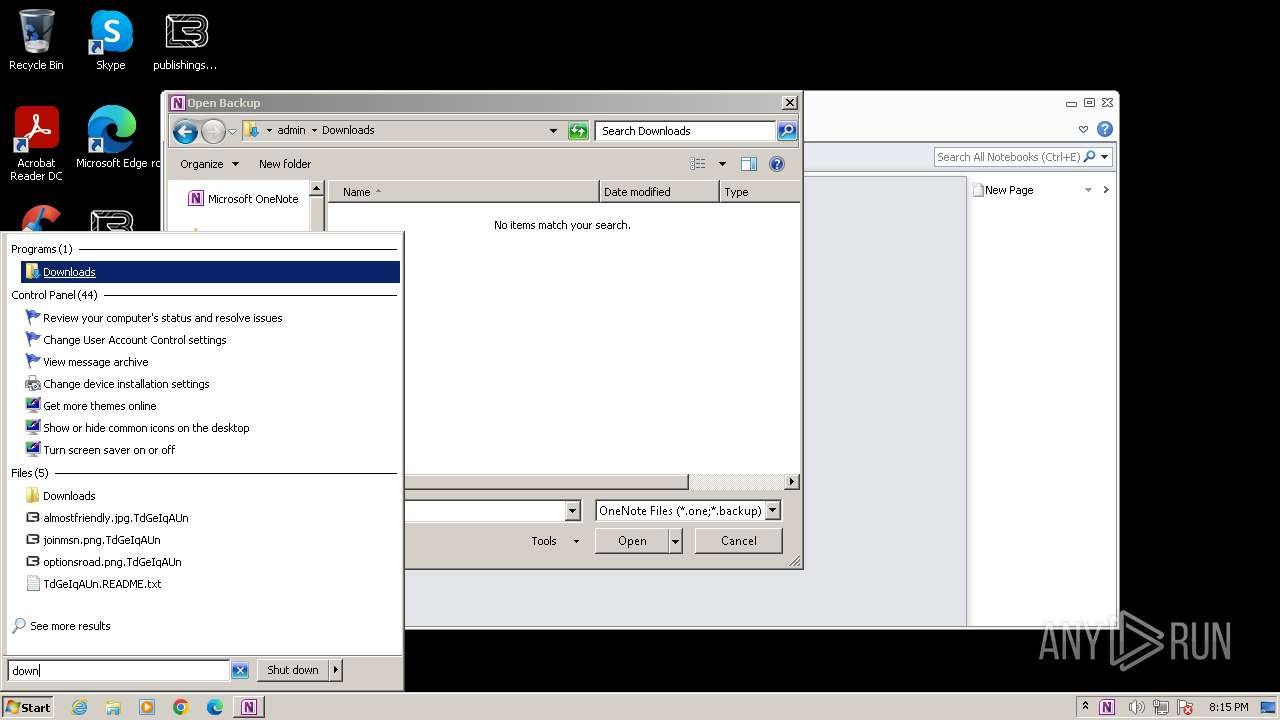Click the forward navigation arrow
The width and height of the screenshot is (1280, 720).
tap(213, 131)
